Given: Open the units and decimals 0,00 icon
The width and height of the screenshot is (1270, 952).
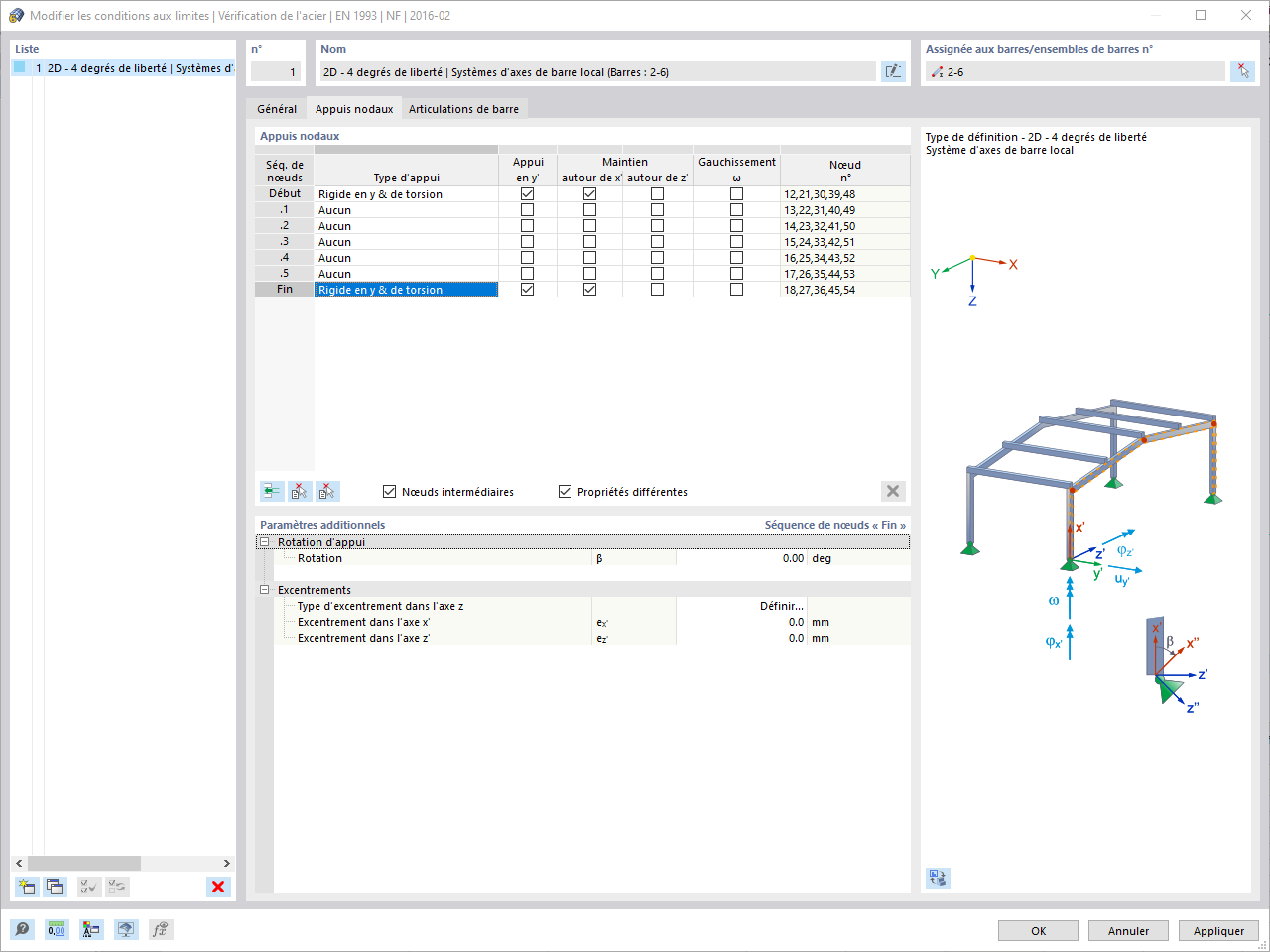Looking at the screenshot, I should point(57,929).
